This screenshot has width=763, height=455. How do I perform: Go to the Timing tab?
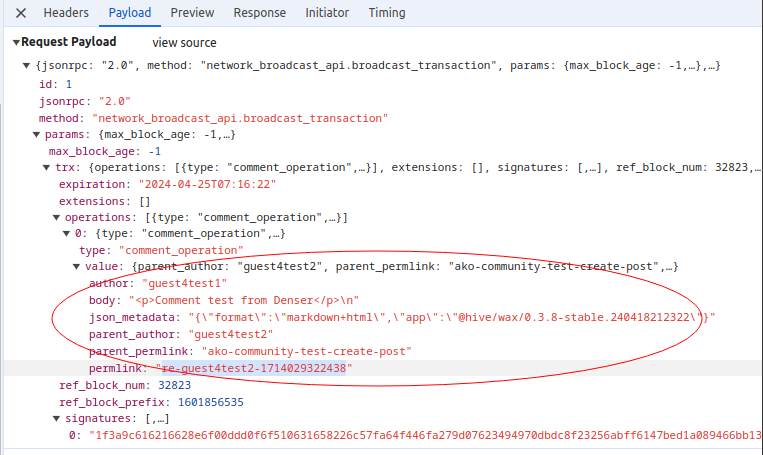[x=389, y=13]
